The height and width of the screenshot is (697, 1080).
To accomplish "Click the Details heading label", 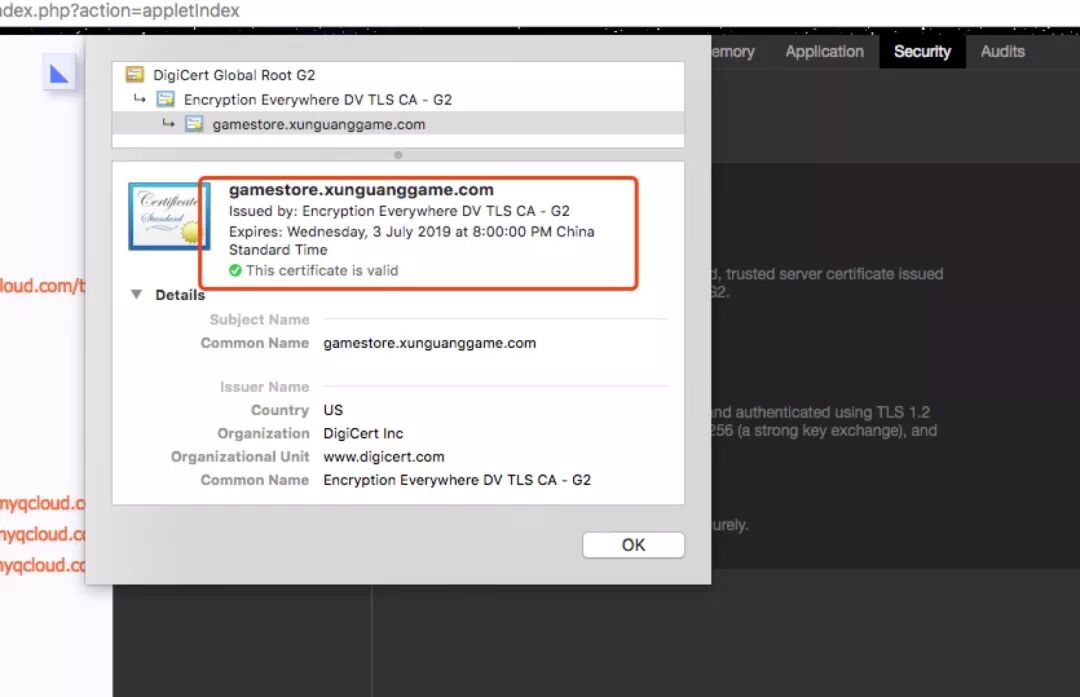I will [180, 295].
